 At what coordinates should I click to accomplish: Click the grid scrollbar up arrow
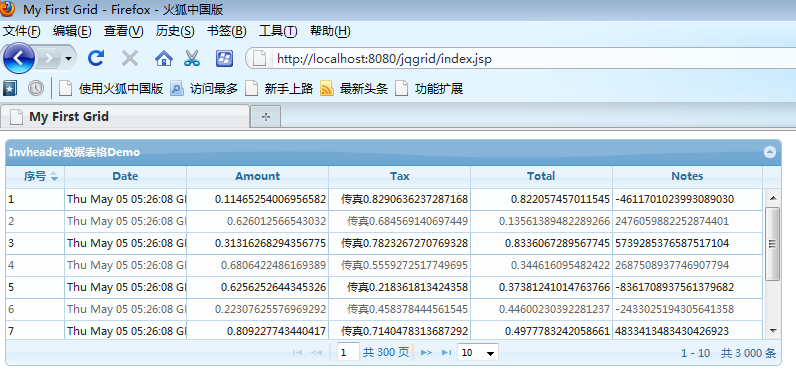click(x=773, y=198)
